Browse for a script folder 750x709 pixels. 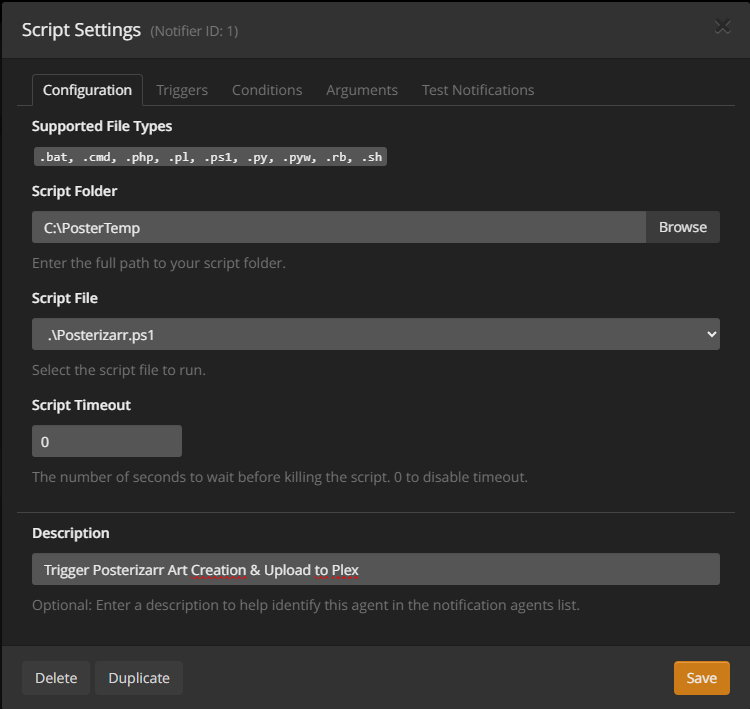tap(682, 227)
